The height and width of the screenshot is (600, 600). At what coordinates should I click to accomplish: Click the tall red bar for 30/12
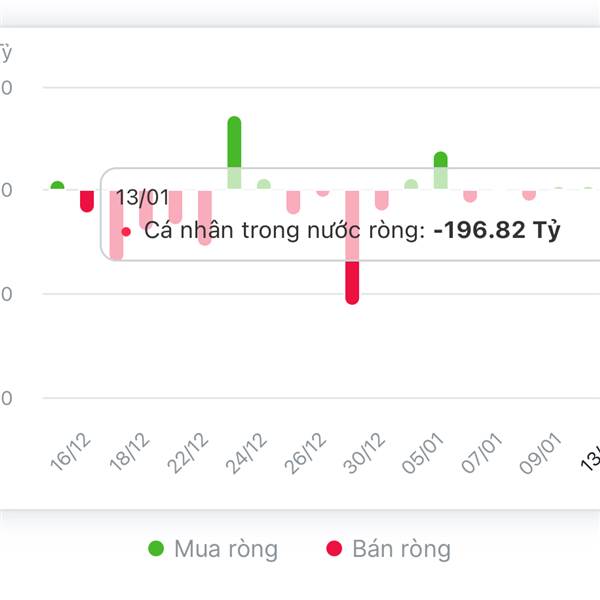tap(352, 280)
